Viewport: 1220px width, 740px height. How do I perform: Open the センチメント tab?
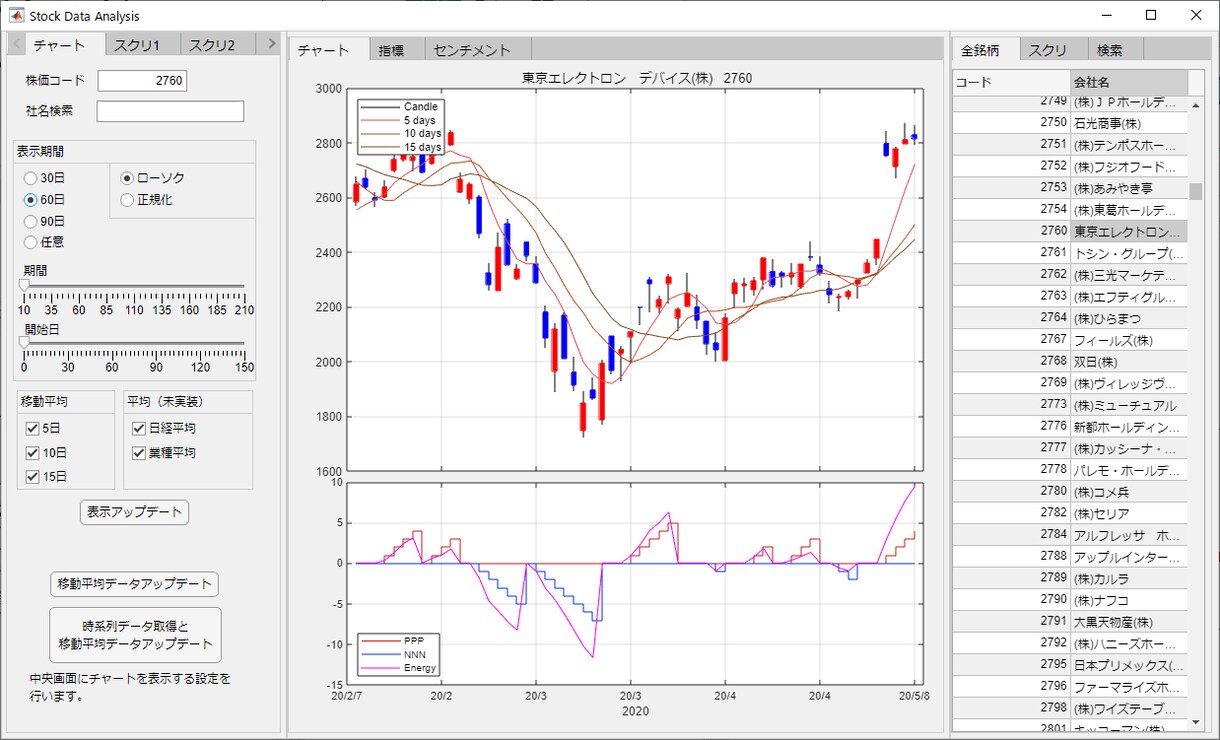tap(472, 50)
